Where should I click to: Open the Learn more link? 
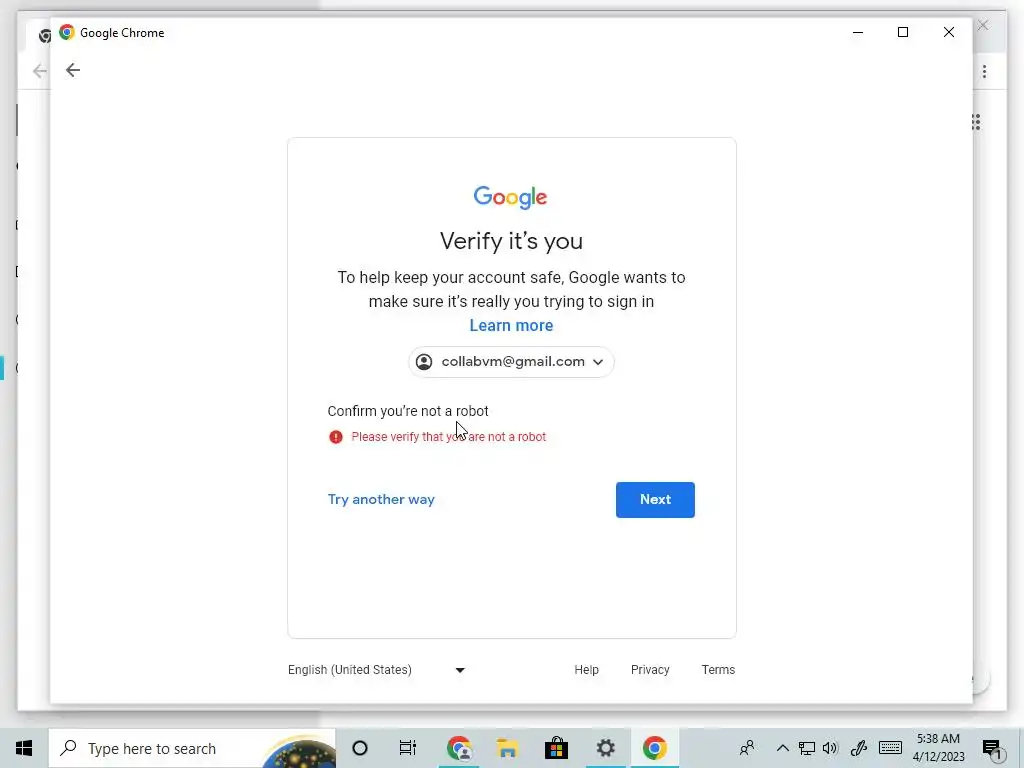[511, 325]
